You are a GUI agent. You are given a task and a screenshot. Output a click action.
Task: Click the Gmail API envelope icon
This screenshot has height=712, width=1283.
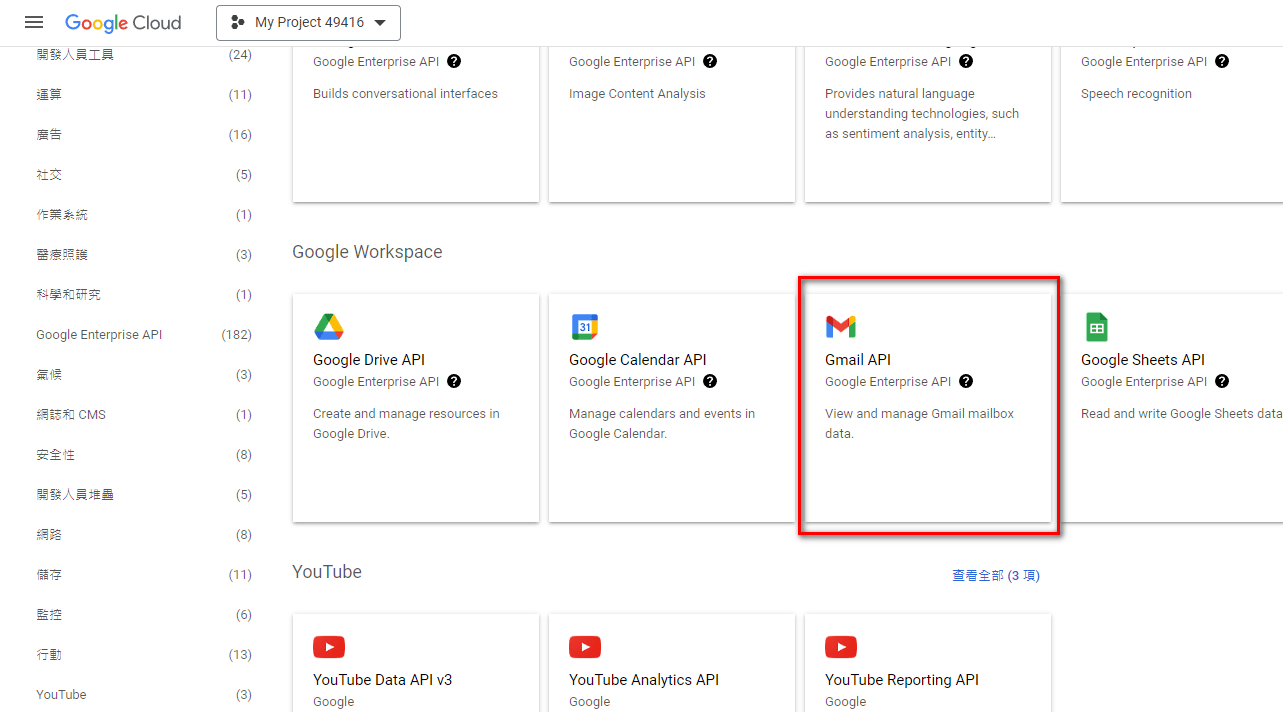[840, 326]
